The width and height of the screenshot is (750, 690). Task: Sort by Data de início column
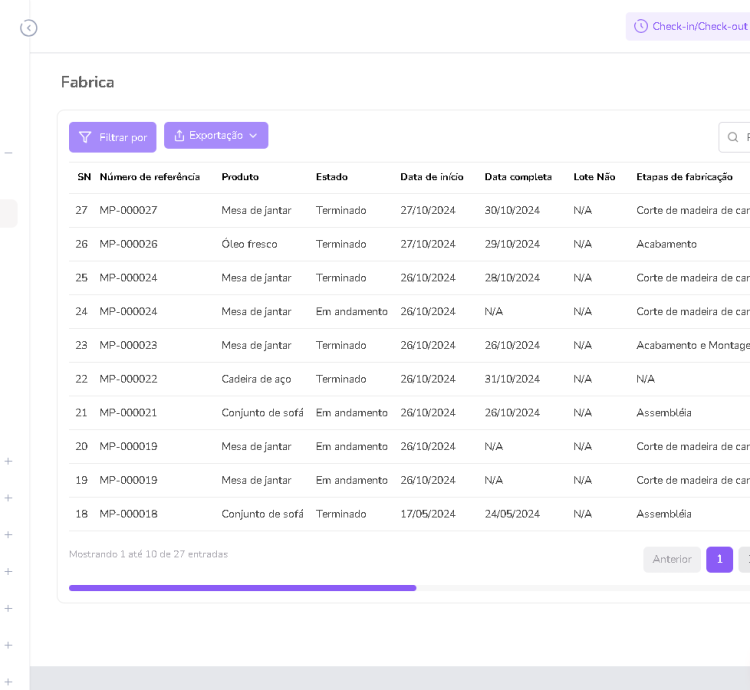(x=431, y=177)
